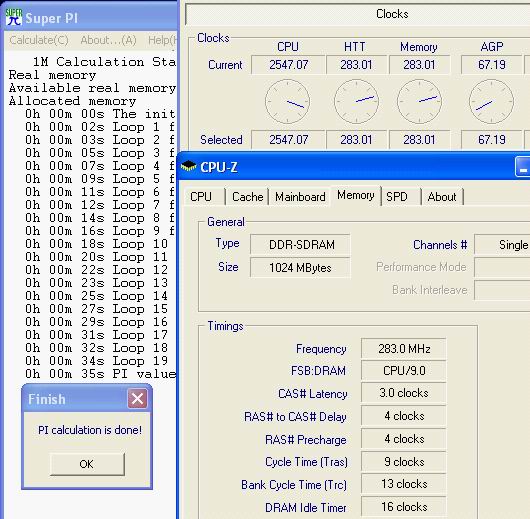The image size is (530, 519).
Task: Click the Super PI window title bar
Action: point(90,17)
